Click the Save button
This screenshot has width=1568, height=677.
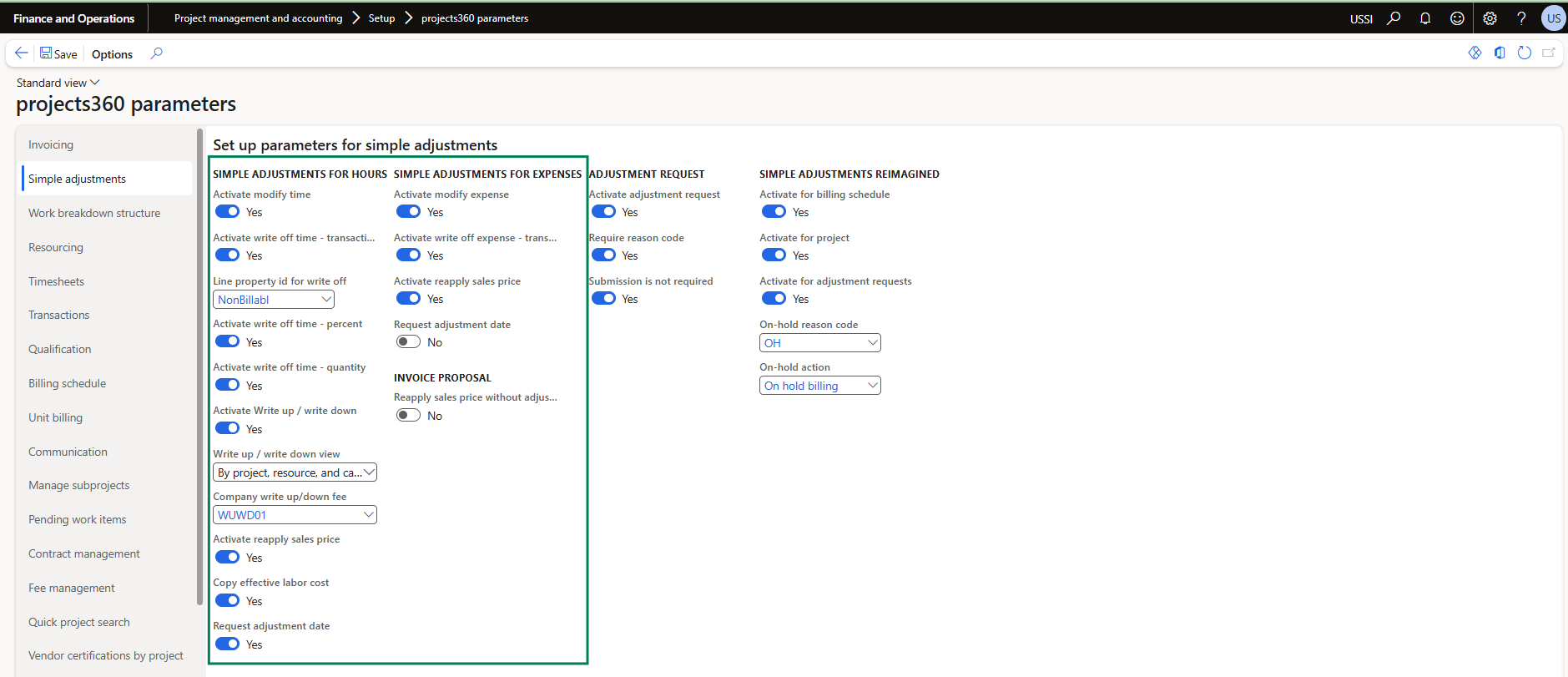pos(58,54)
